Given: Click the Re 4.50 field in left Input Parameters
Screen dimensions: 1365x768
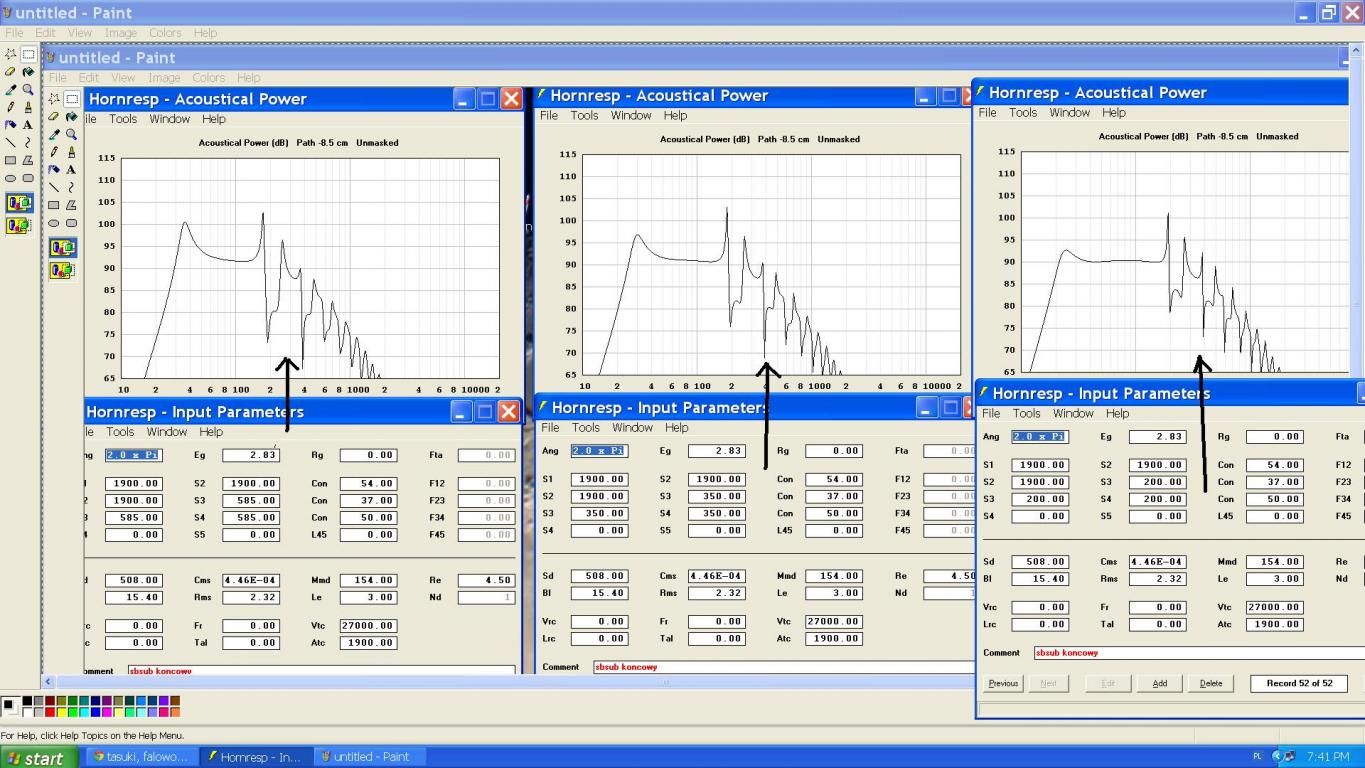Looking at the screenshot, I should click(x=486, y=580).
